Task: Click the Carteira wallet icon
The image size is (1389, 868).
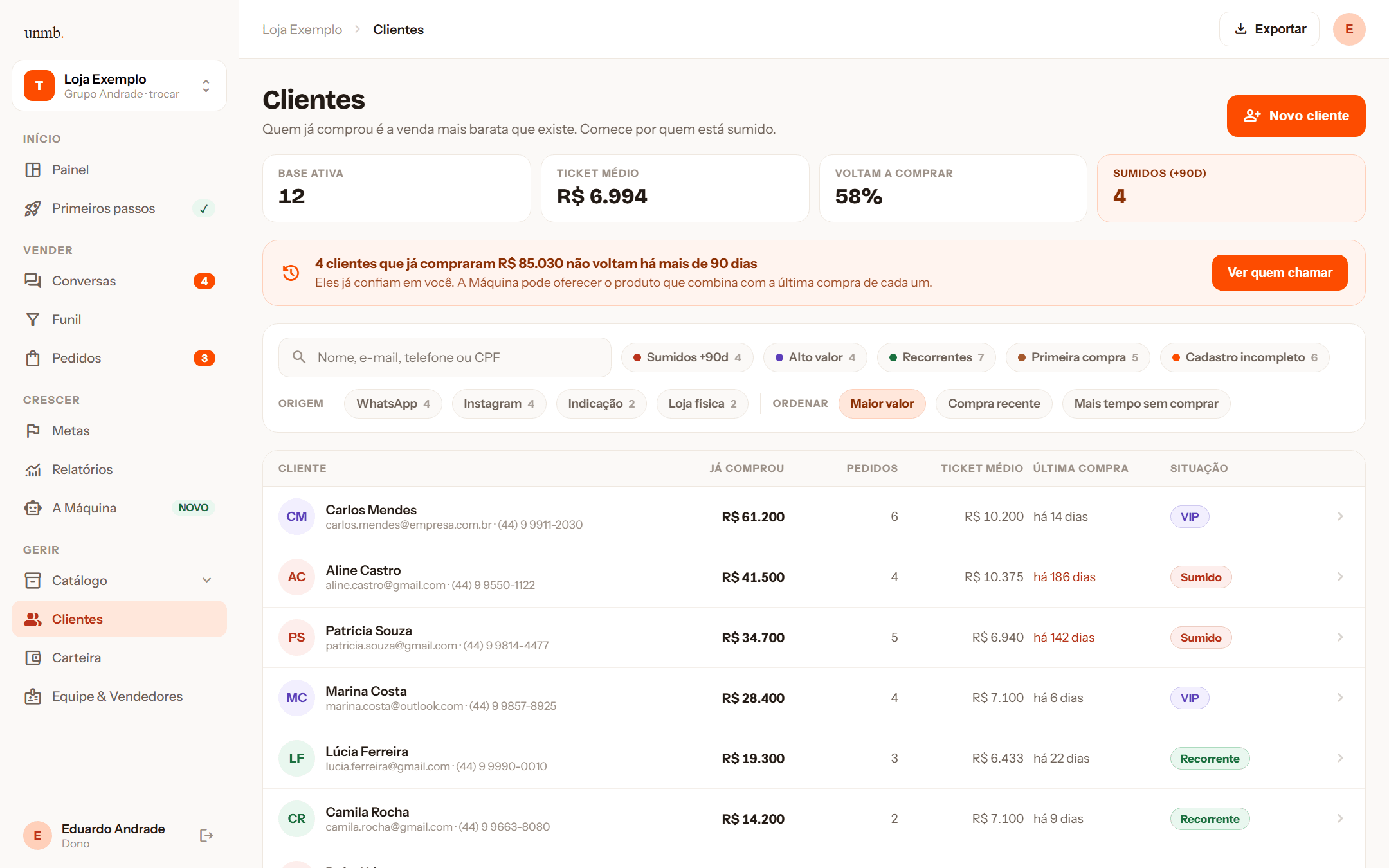Action: (33, 658)
